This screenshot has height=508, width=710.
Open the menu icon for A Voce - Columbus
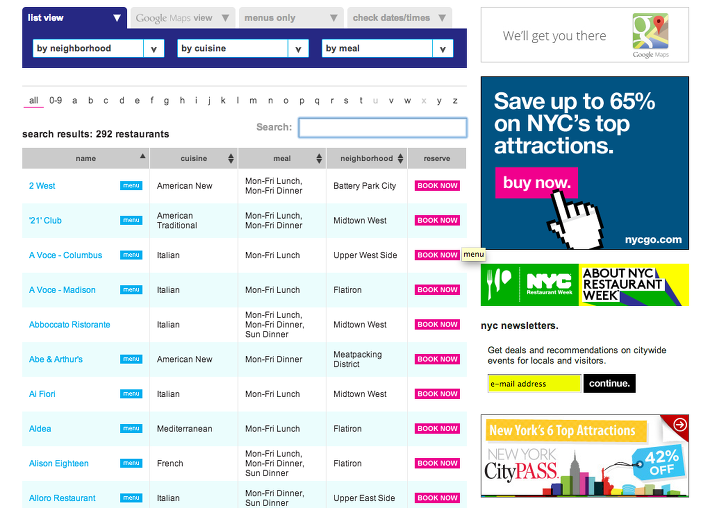click(131, 255)
